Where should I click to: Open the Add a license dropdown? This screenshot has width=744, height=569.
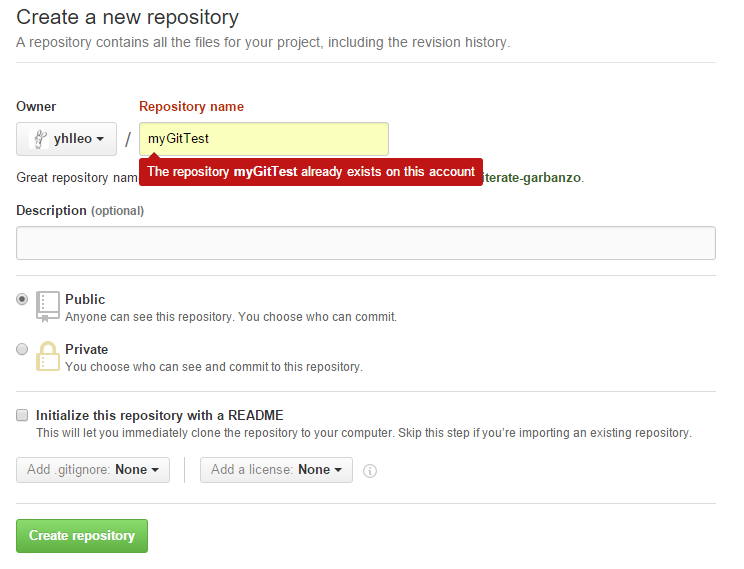tap(276, 470)
